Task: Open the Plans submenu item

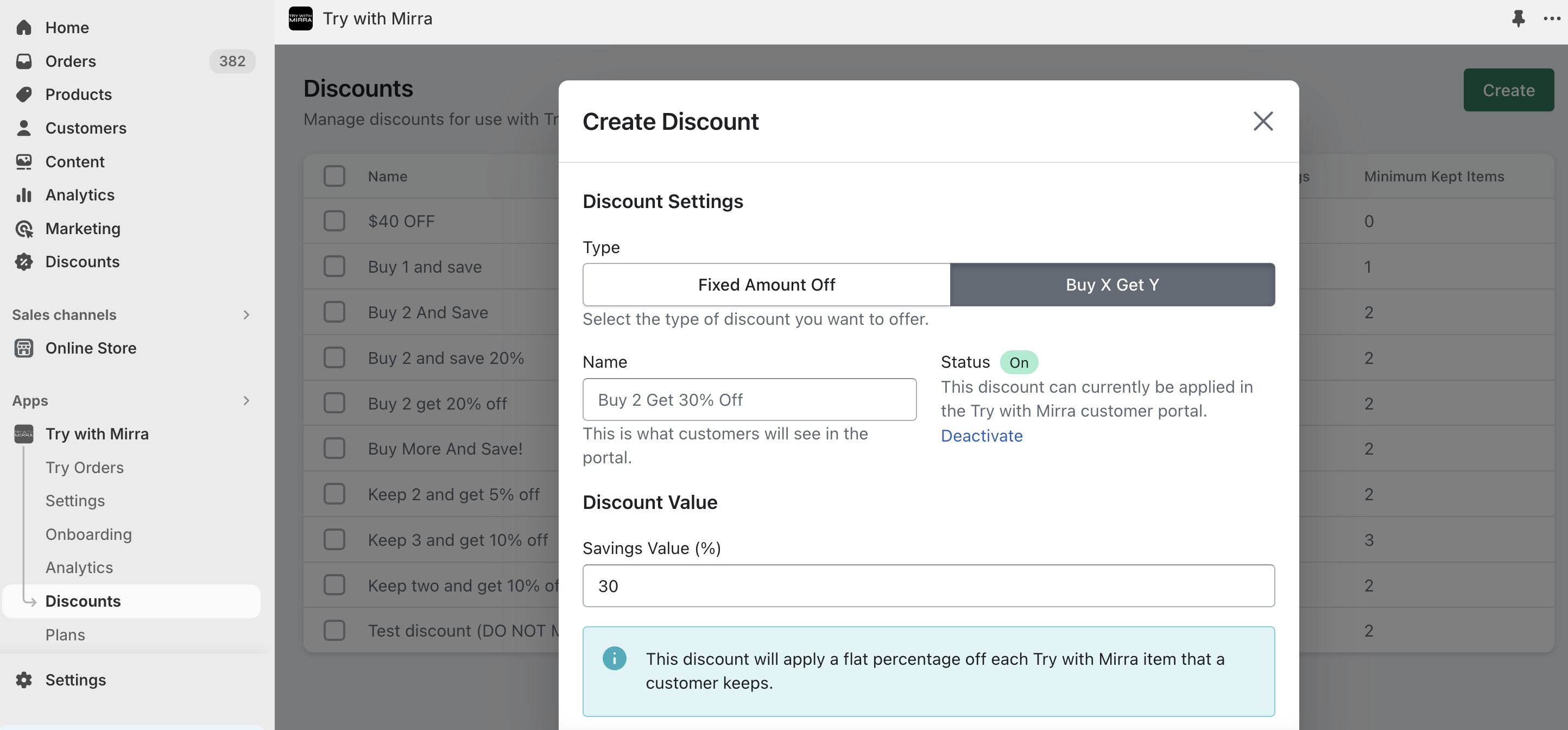Action: [x=65, y=634]
